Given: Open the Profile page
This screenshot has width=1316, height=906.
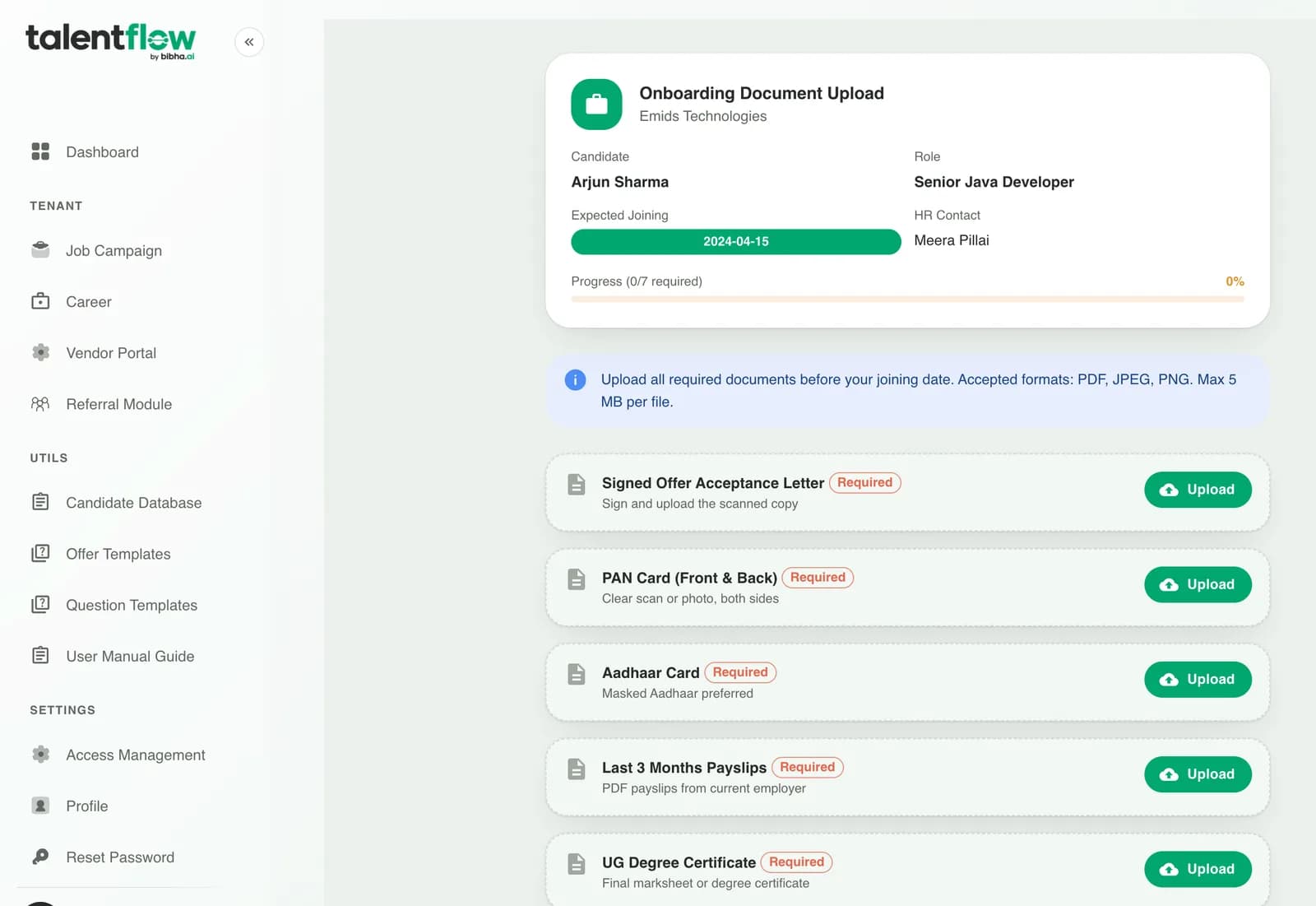Looking at the screenshot, I should pos(87,806).
